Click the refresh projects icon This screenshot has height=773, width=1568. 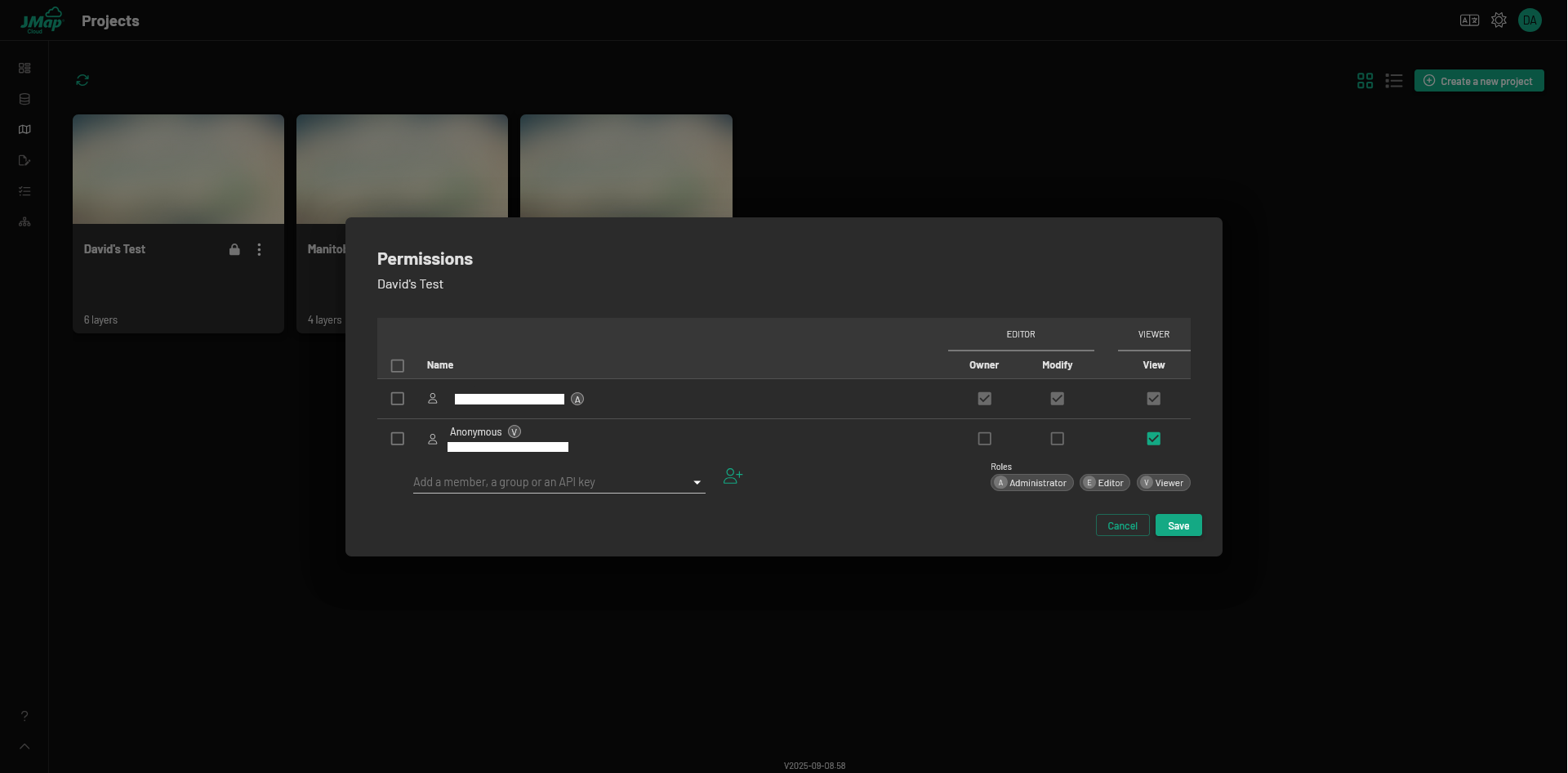pyautogui.click(x=82, y=80)
